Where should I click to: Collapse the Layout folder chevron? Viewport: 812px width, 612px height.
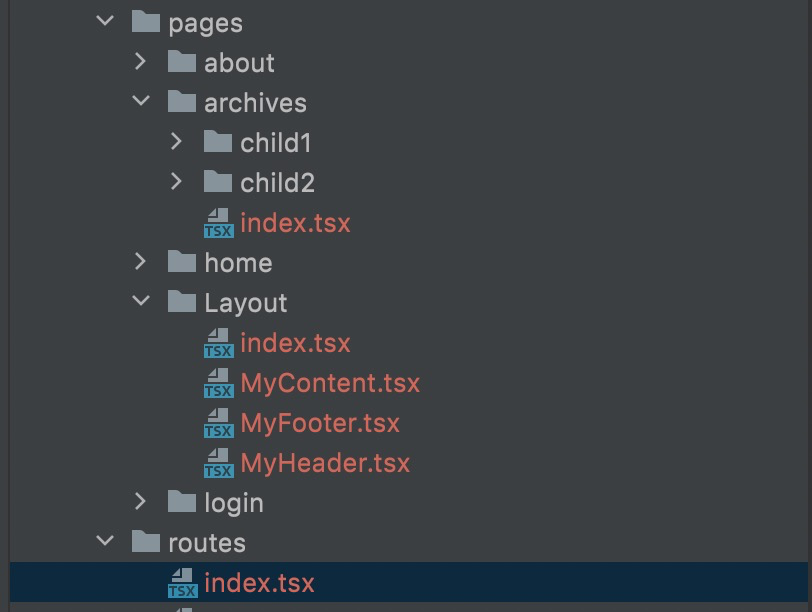click(141, 302)
